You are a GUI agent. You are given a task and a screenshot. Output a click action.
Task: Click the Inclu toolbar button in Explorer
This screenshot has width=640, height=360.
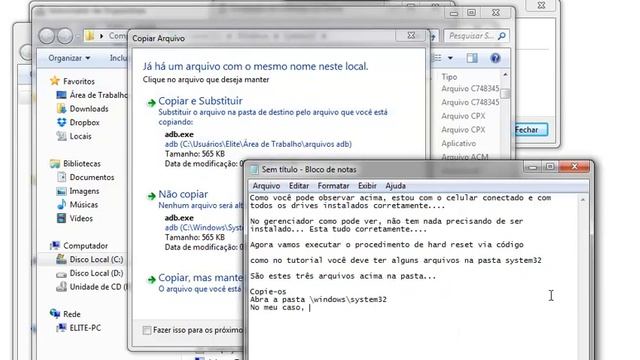(118, 58)
